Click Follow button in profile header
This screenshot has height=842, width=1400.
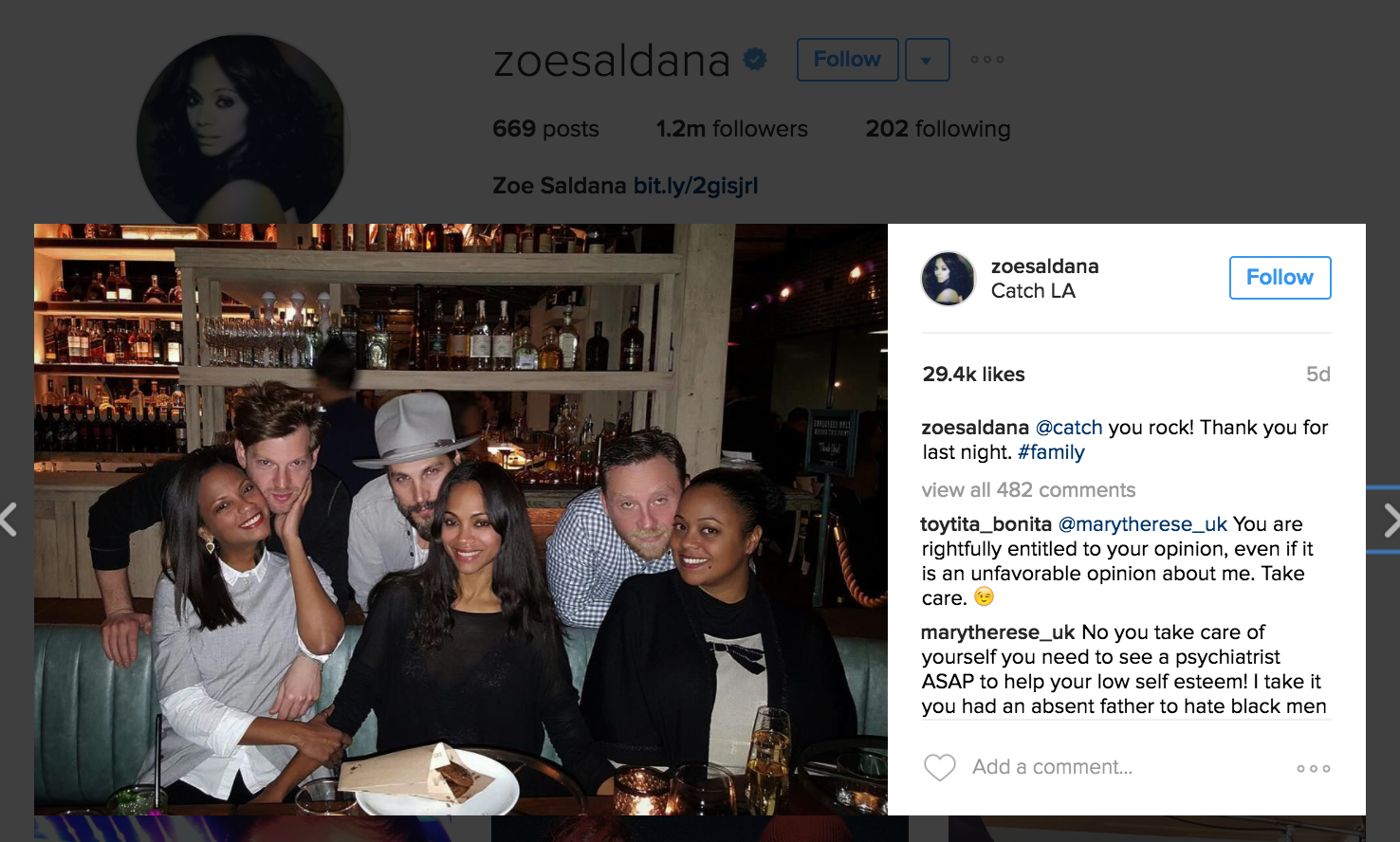coord(847,60)
